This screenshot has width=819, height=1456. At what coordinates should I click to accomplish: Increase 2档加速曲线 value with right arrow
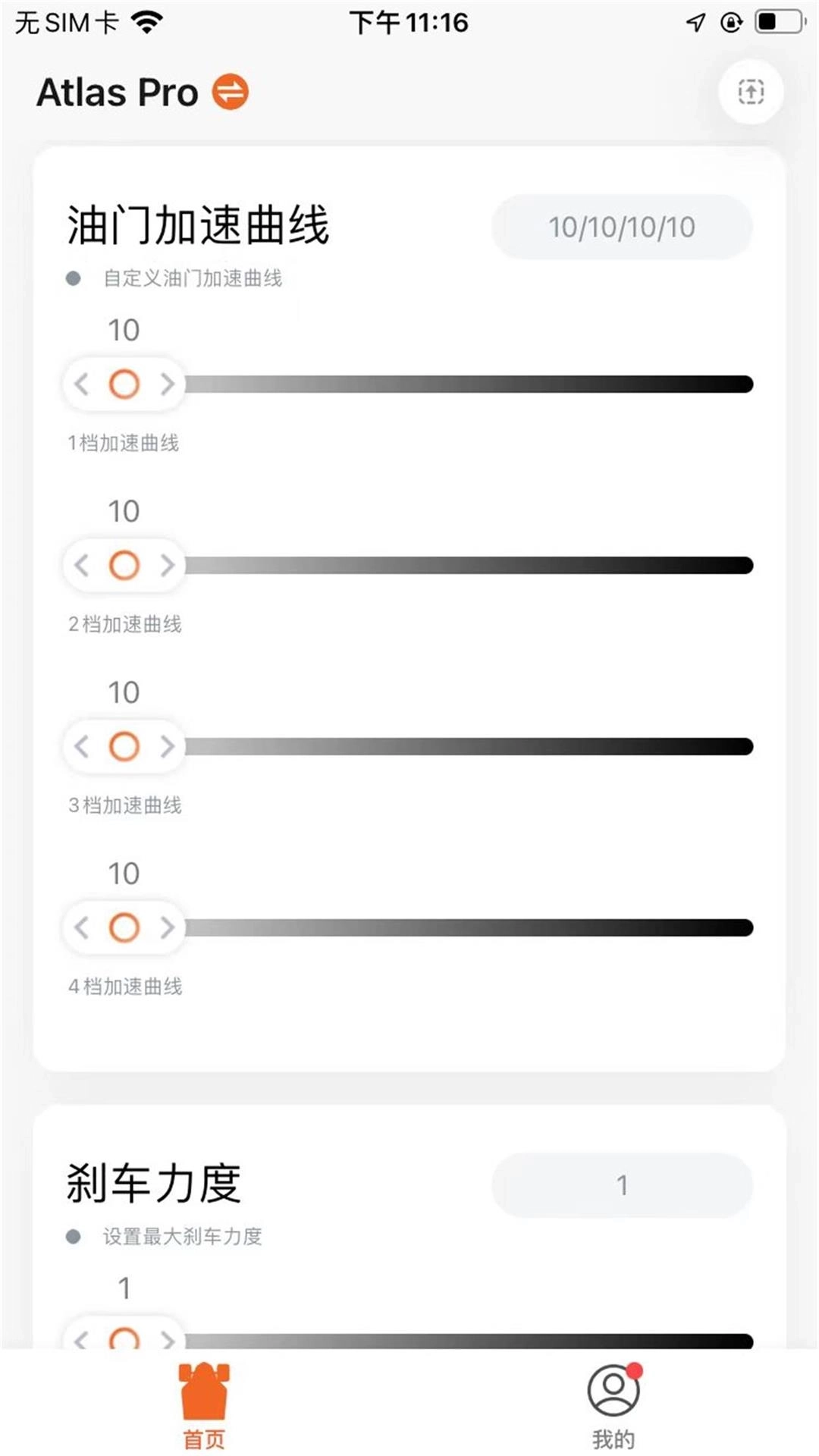click(168, 565)
